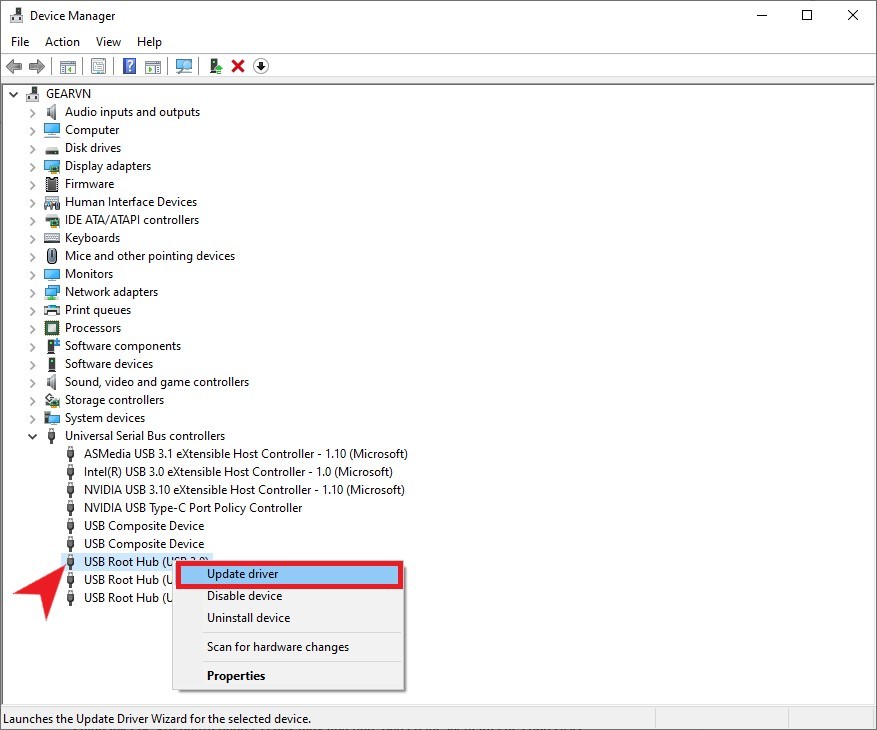
Task: Open Help via blue question mark icon
Action: pos(129,66)
